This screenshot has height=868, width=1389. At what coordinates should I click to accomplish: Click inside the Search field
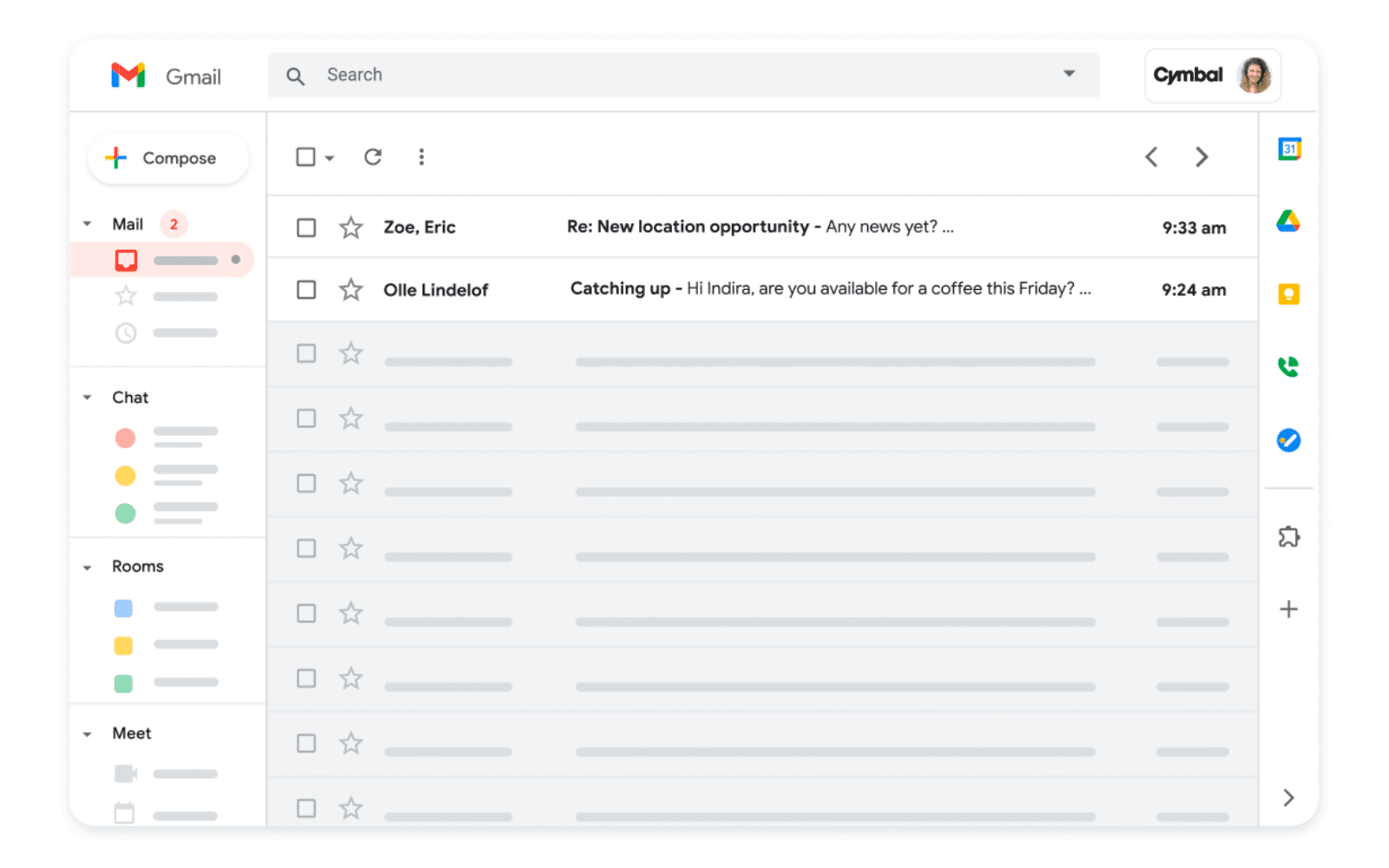(x=608, y=75)
